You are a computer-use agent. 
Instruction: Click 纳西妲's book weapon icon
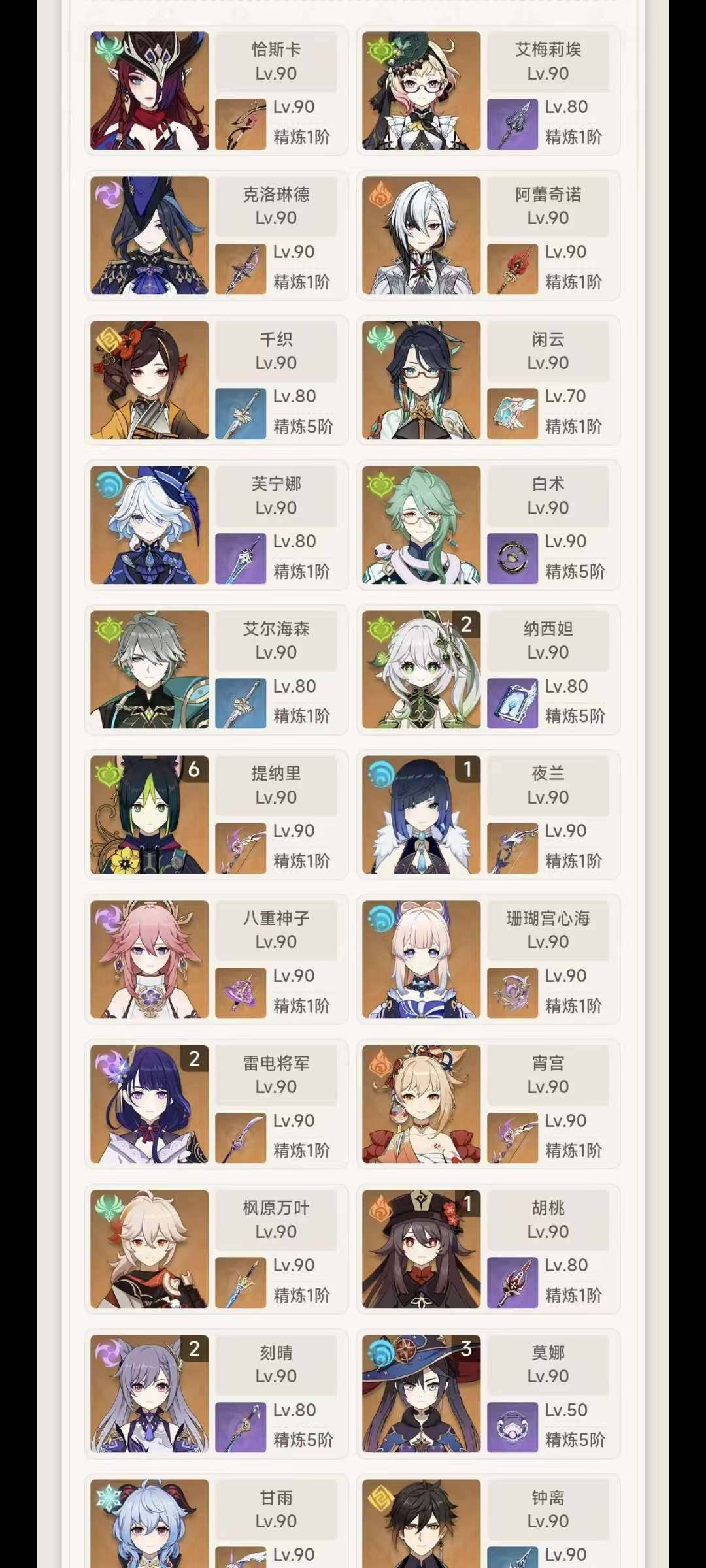pyautogui.click(x=513, y=704)
